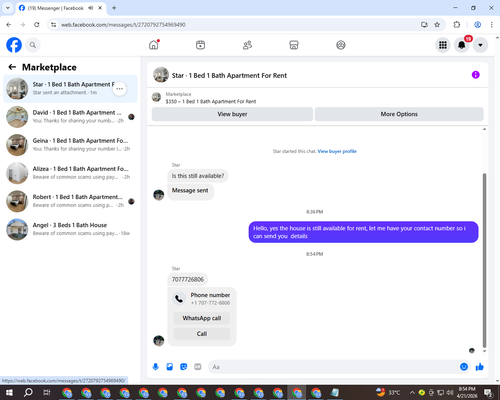The width and height of the screenshot is (500, 400).
Task: Click the 'Message sent' bubble
Action: pos(190,191)
